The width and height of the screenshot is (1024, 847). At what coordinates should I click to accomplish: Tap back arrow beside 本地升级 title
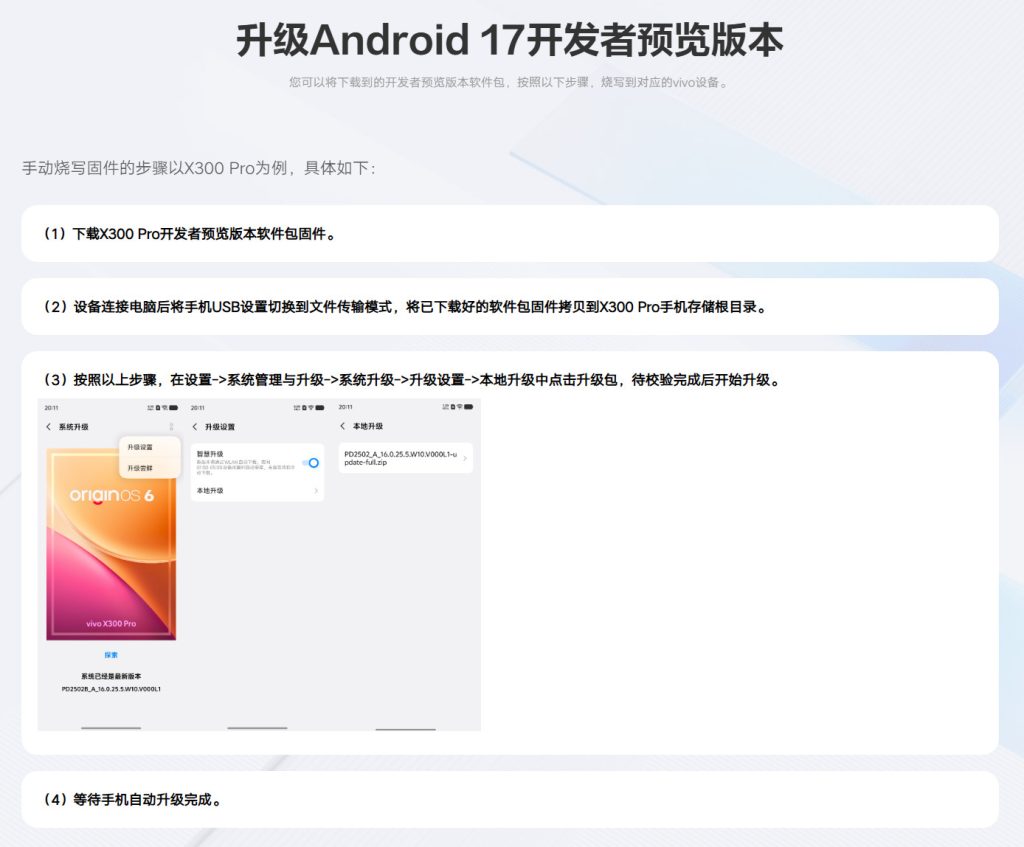pos(343,427)
